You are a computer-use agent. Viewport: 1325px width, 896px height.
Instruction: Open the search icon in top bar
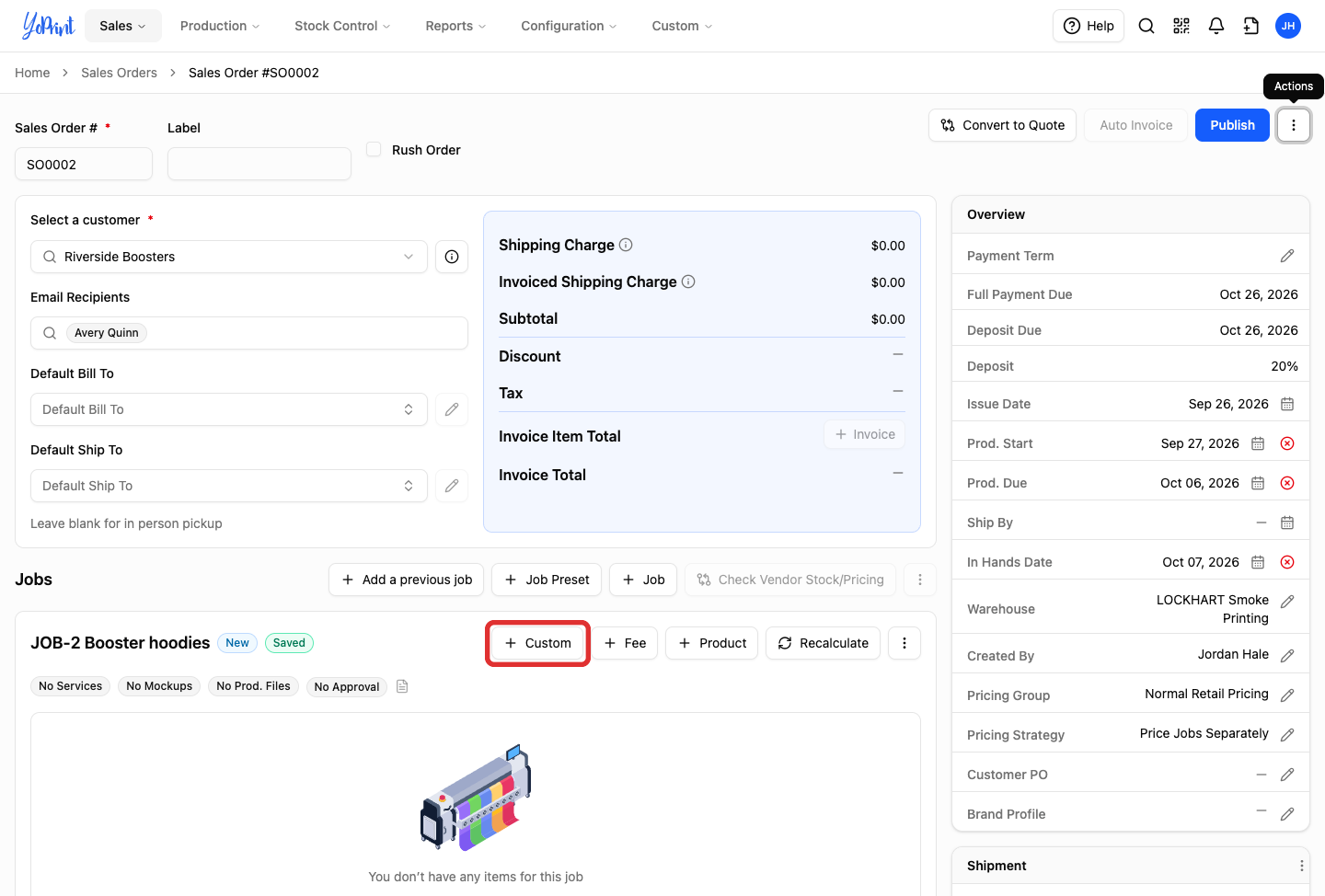point(1146,26)
